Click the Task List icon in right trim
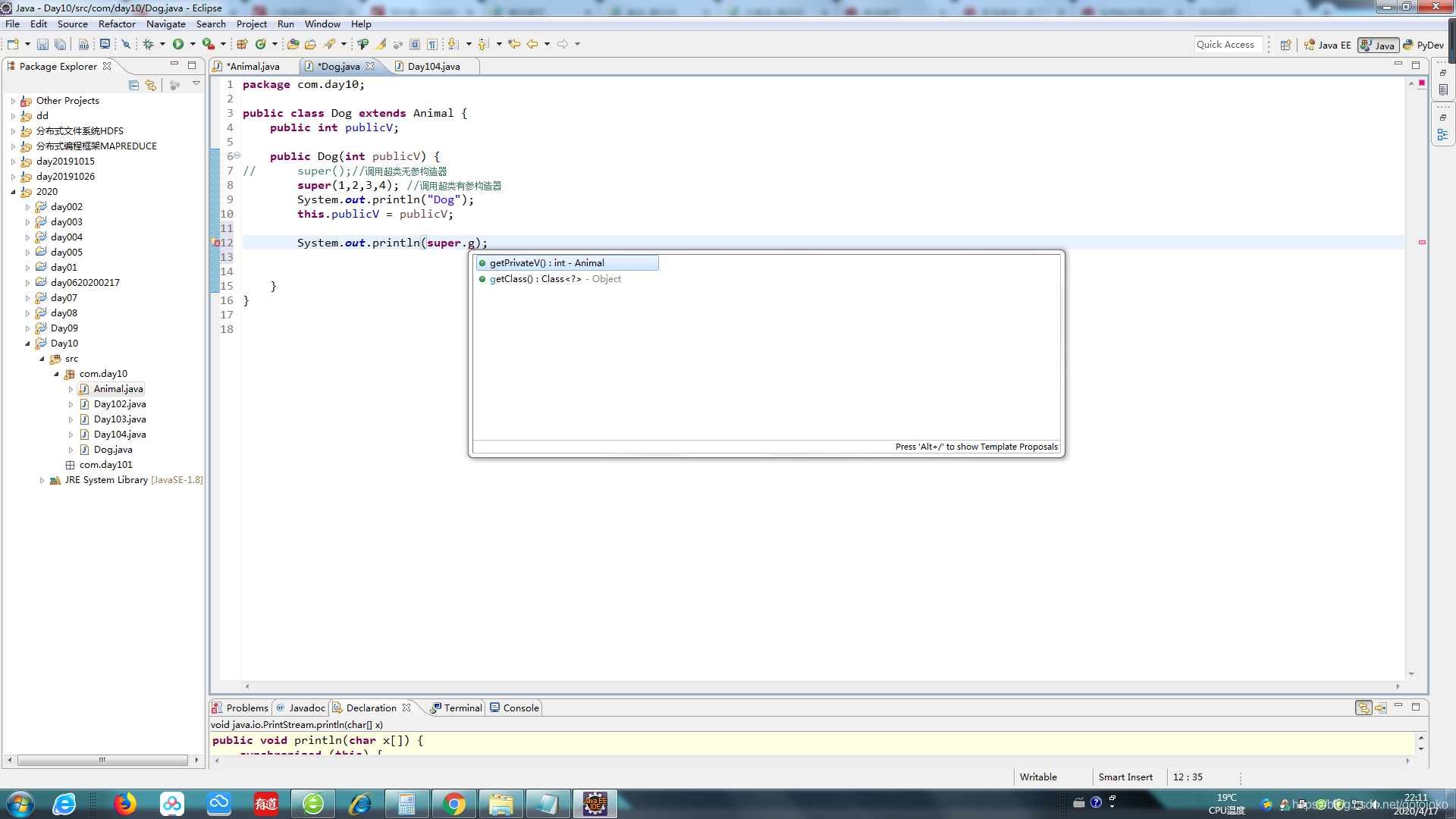Screen dimensions: 1456x819 (x=1443, y=90)
